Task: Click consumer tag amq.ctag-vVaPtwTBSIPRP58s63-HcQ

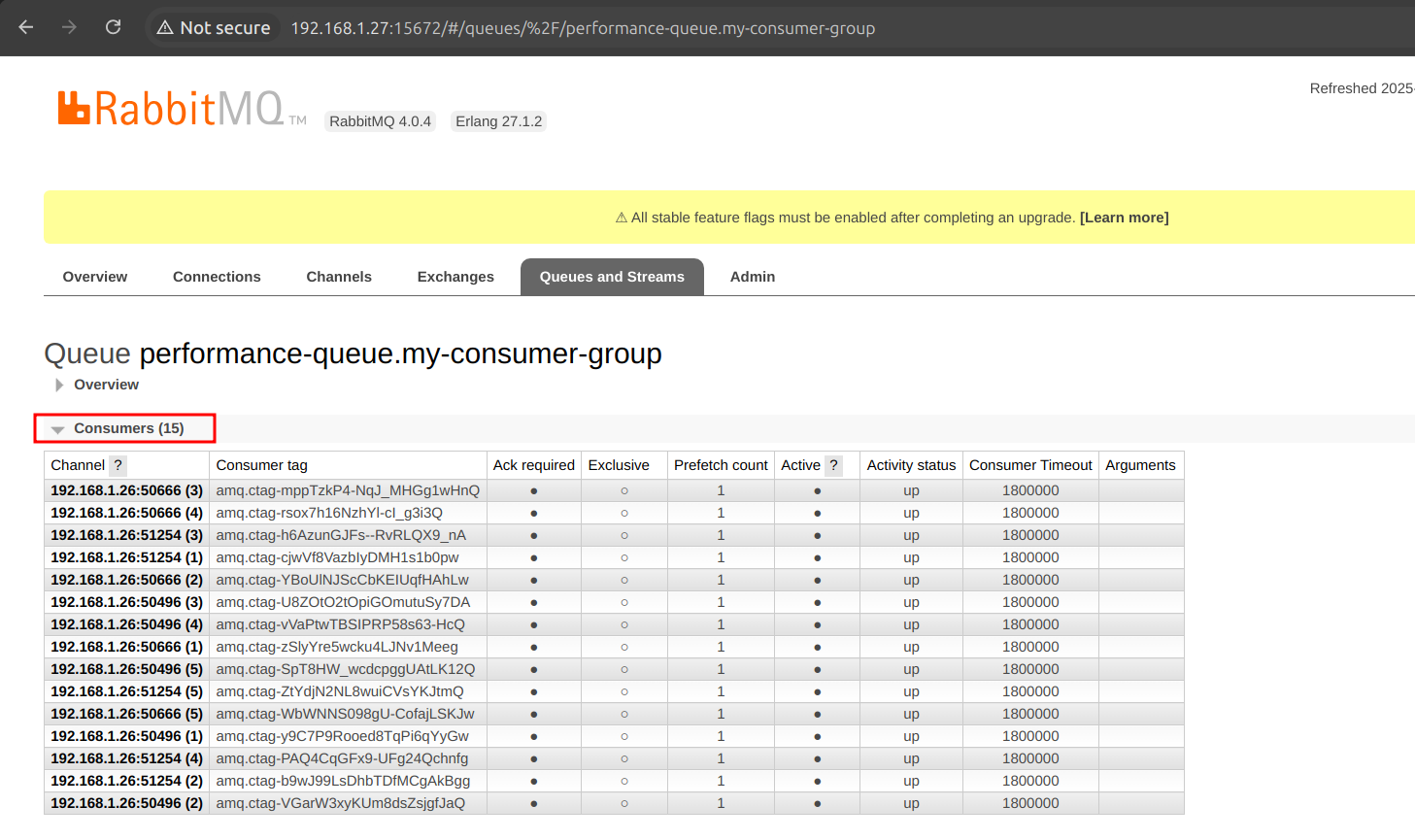Action: coord(340,624)
